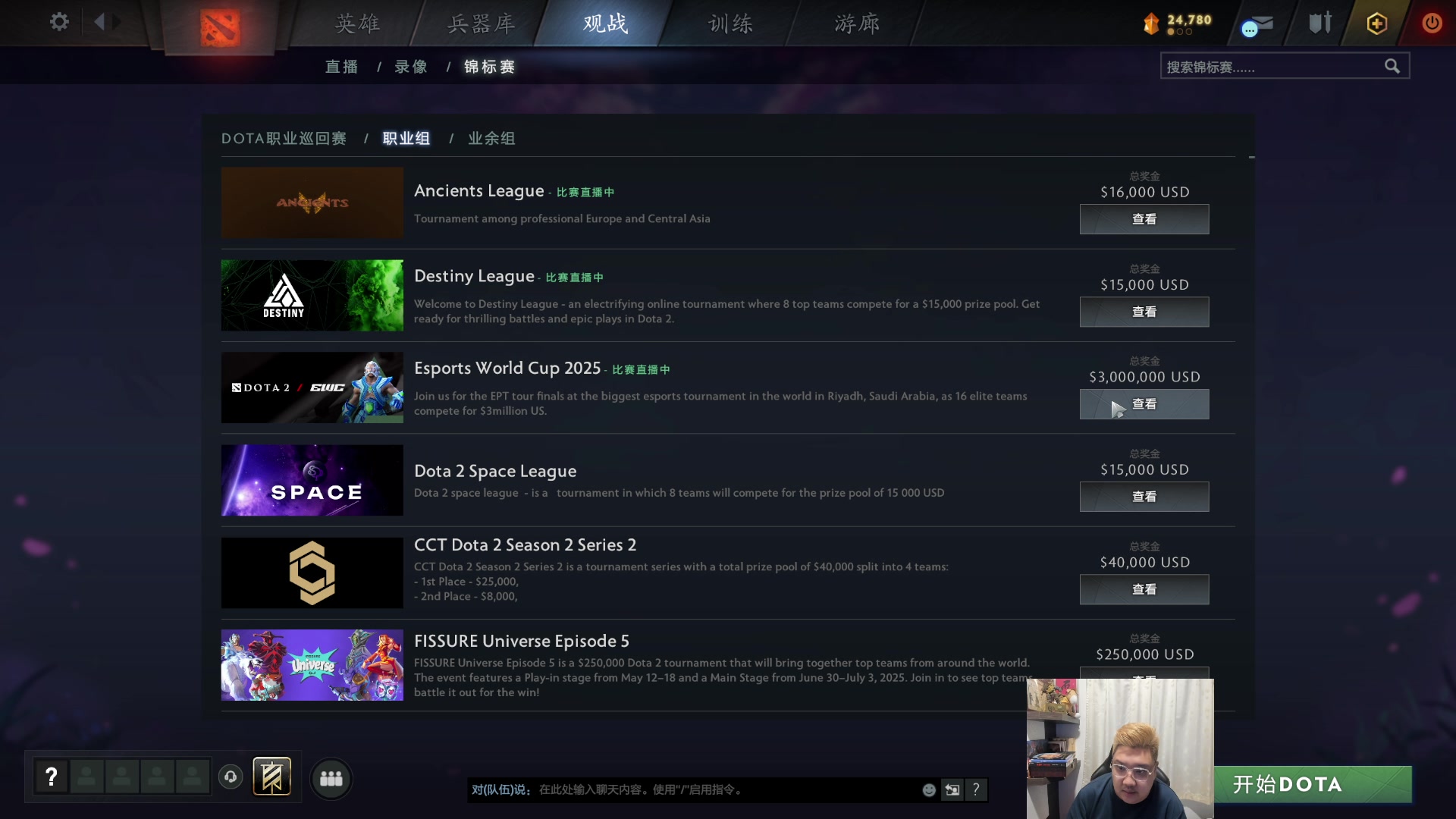Switch to the 英雄 tab
Image resolution: width=1456 pixels, height=819 pixels.
click(x=358, y=24)
